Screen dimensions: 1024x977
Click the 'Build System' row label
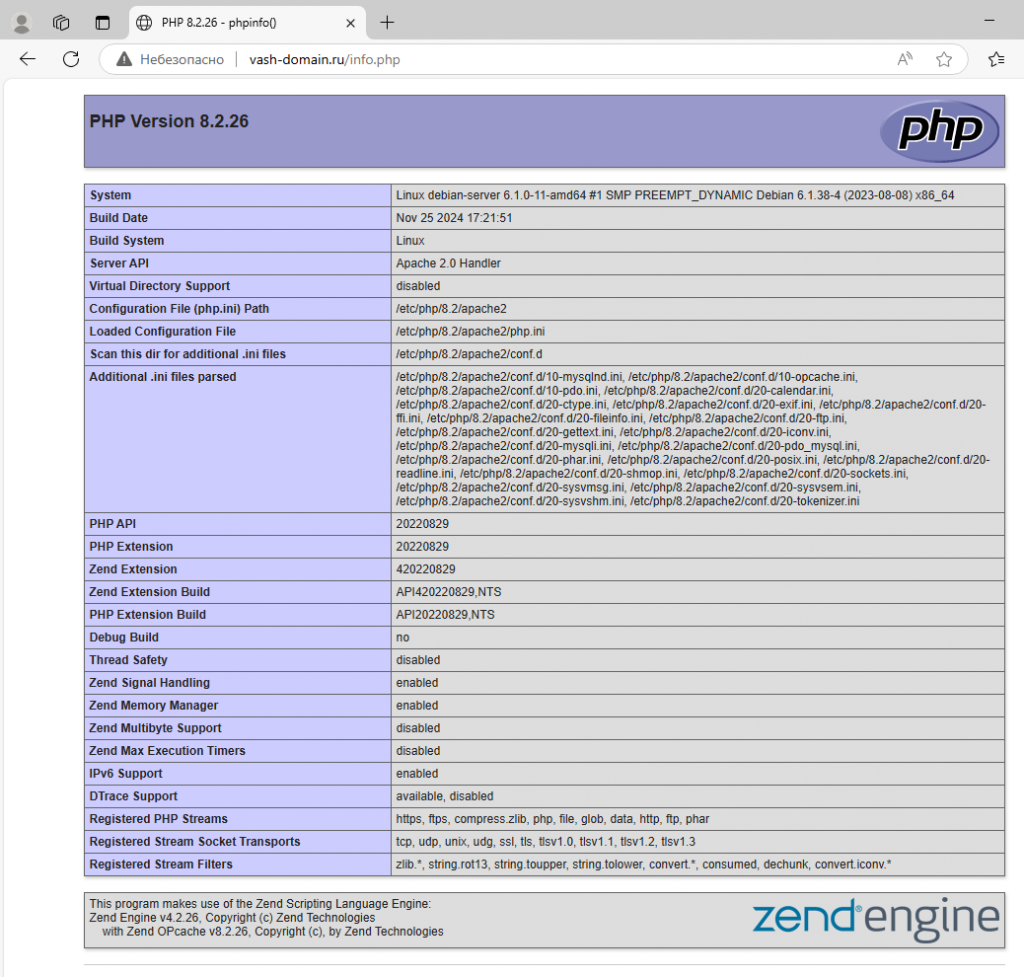pyautogui.click(x=127, y=241)
